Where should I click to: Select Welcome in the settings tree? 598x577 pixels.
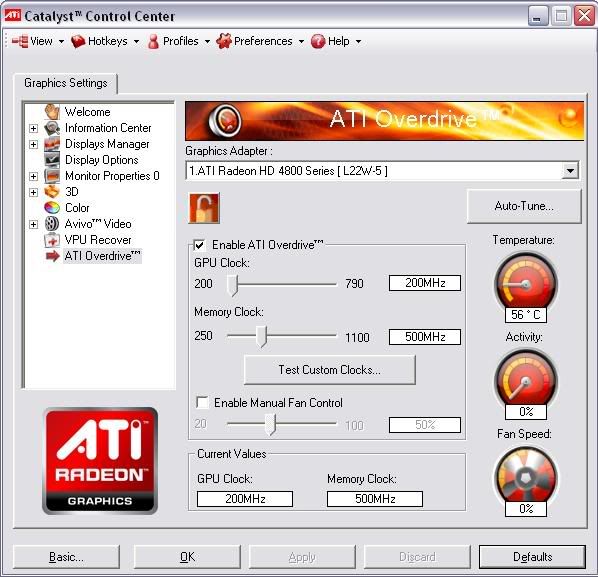tap(88, 112)
